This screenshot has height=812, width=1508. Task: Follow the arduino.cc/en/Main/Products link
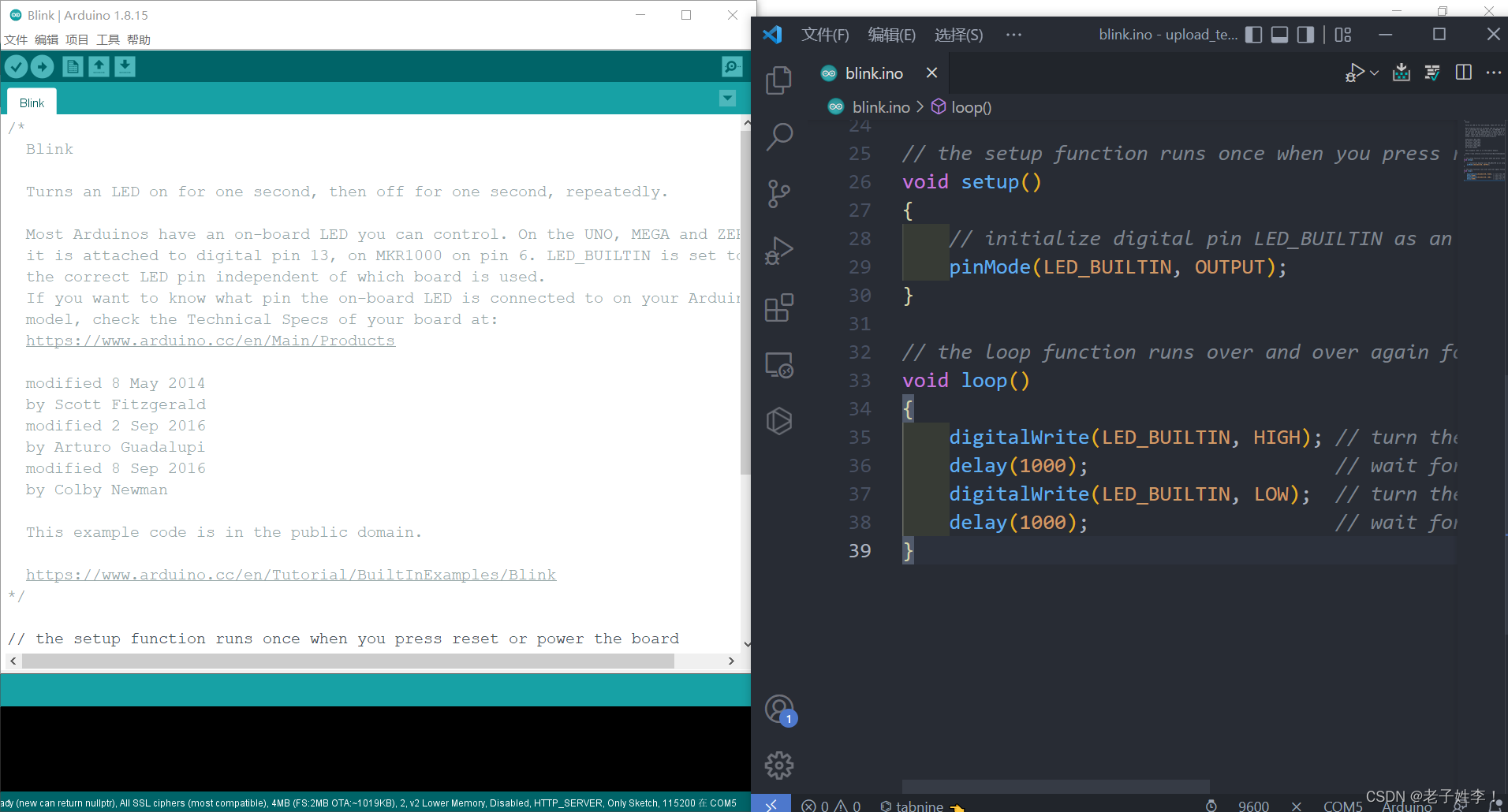coord(211,341)
